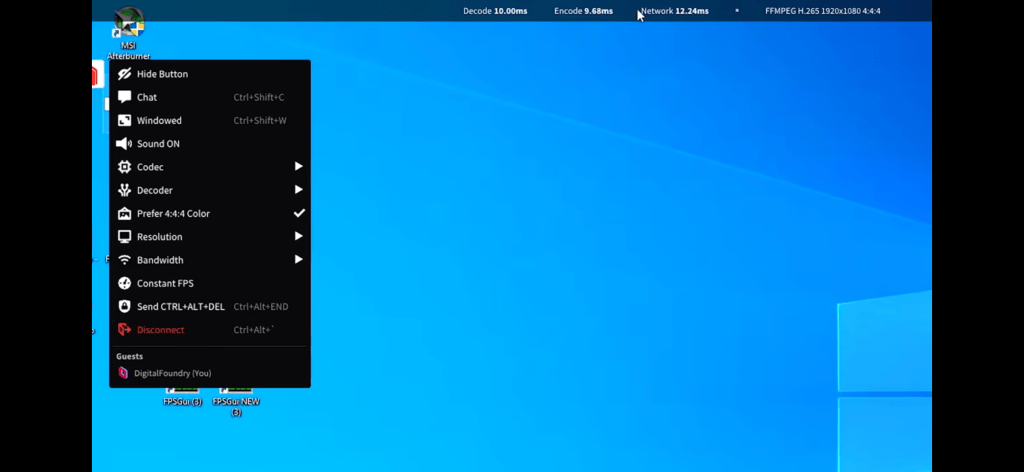Toggle the Prefer 4:4:4 Color checkmark
Image resolution: width=1024 pixels, height=472 pixels.
click(x=299, y=213)
